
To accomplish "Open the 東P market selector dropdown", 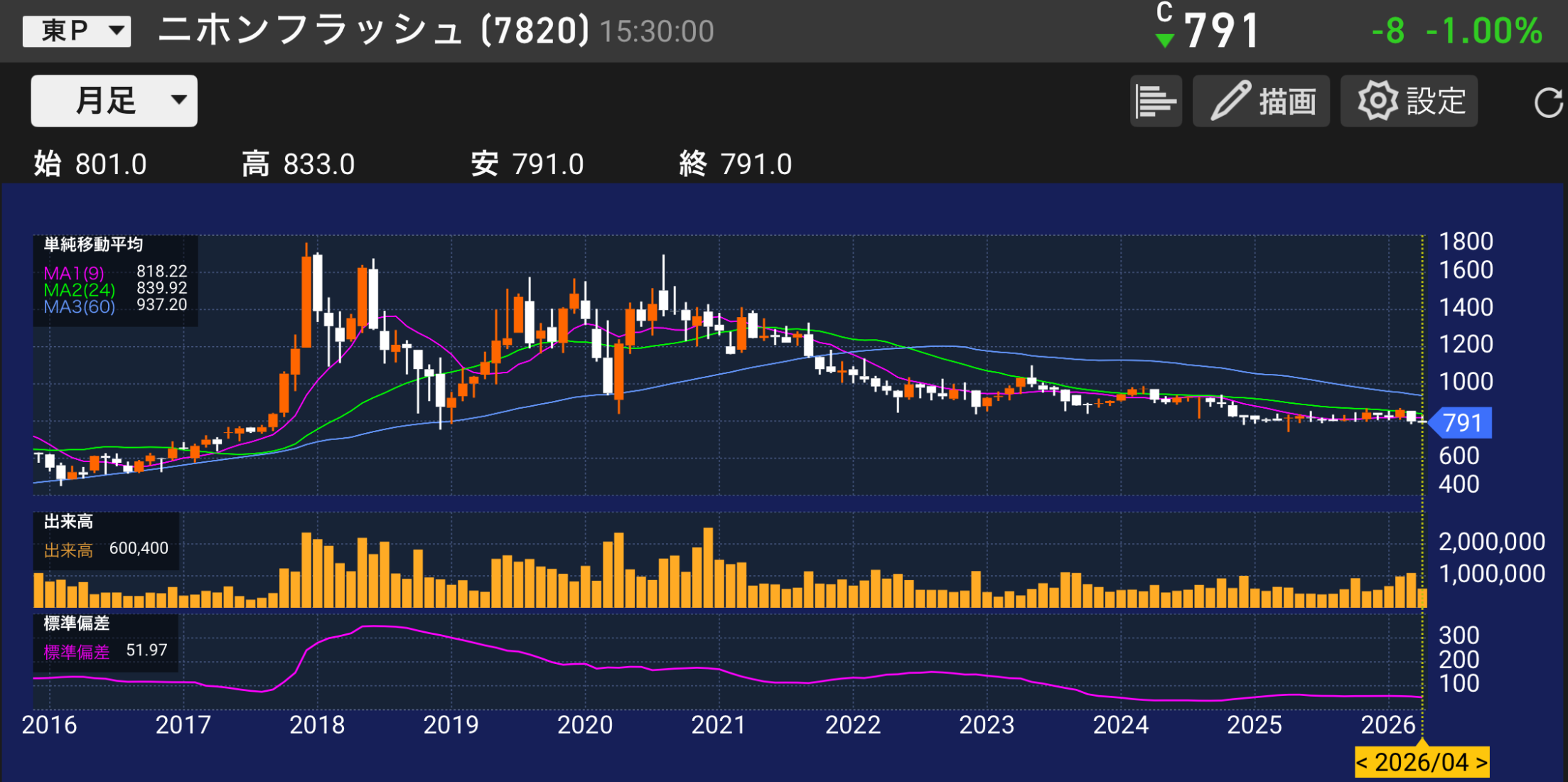I will [77, 31].
